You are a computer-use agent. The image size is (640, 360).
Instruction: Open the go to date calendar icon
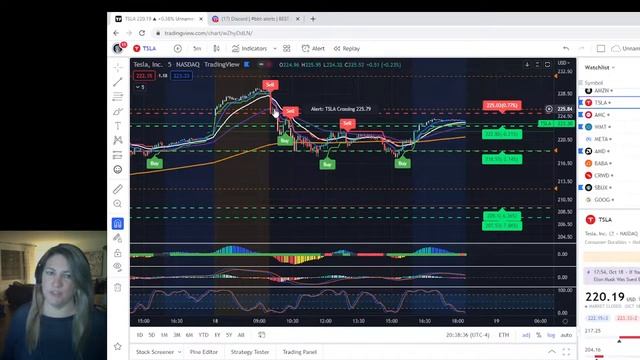coord(262,335)
